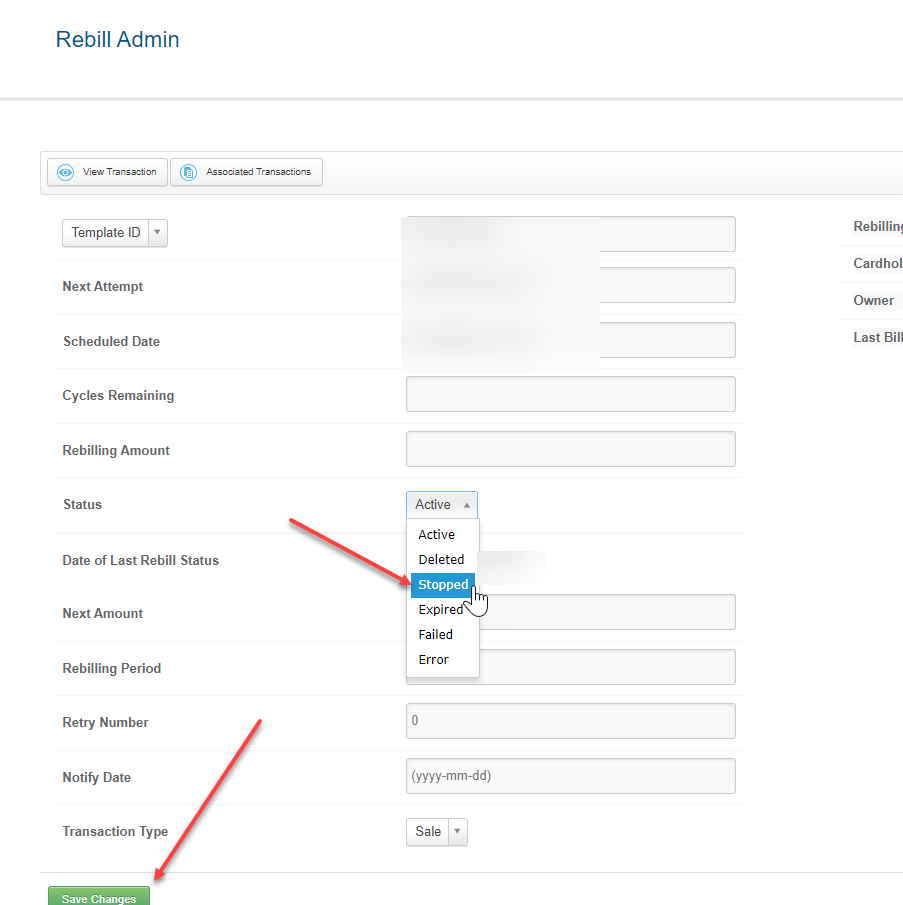
Task: Expand the Transaction Type Sale dropdown
Action: point(437,831)
